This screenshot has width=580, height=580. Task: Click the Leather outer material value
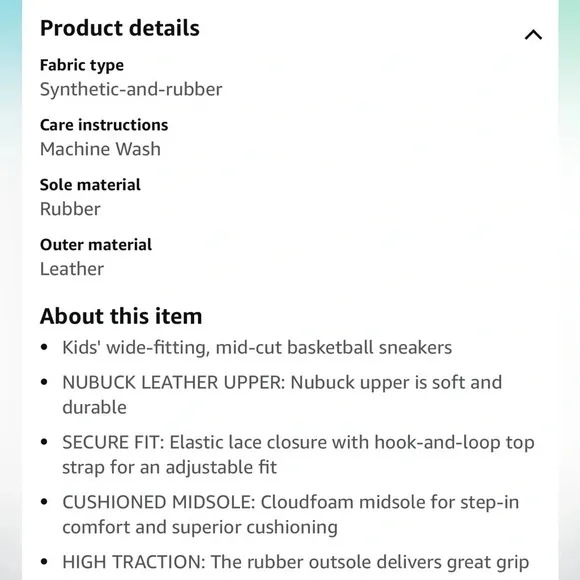click(72, 269)
